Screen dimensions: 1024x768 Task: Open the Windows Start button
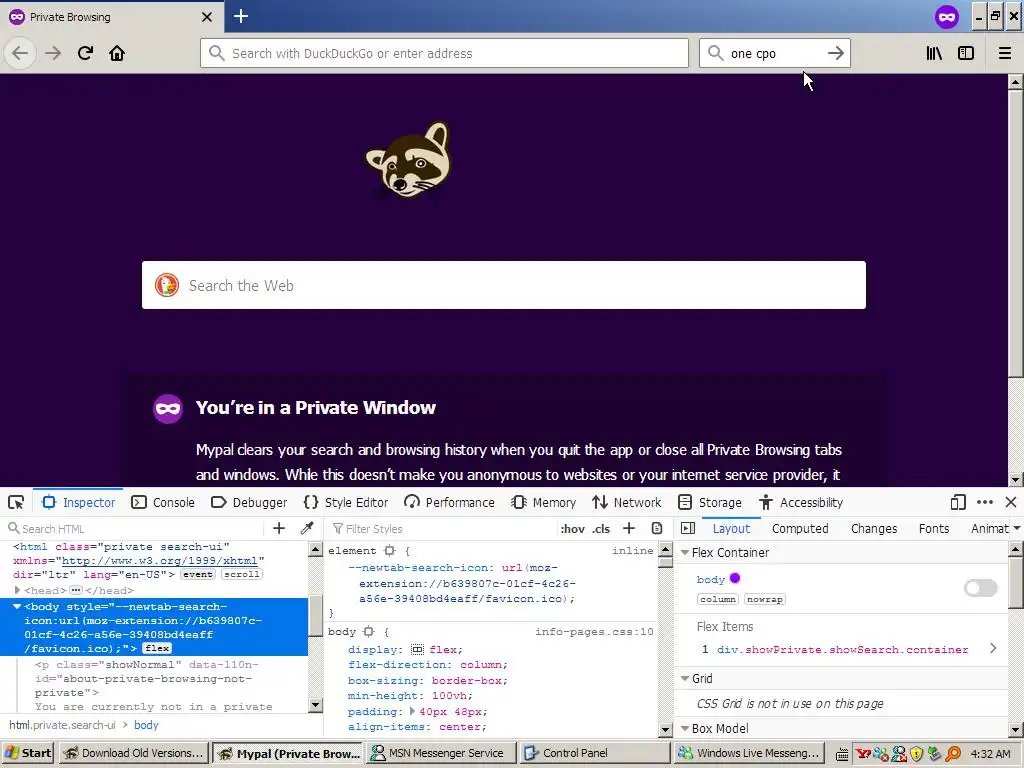tap(27, 753)
